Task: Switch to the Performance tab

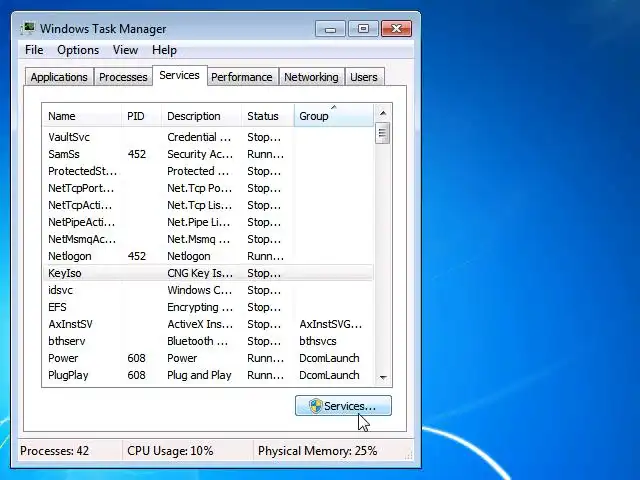Action: (x=242, y=77)
